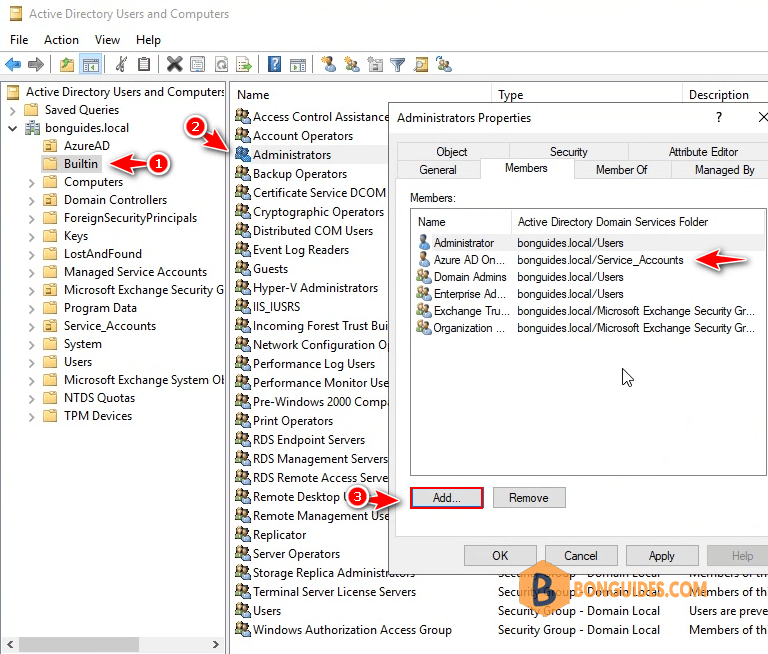The width and height of the screenshot is (768, 654).
Task: Click the Find objects toolbar icon
Action: coord(421,64)
